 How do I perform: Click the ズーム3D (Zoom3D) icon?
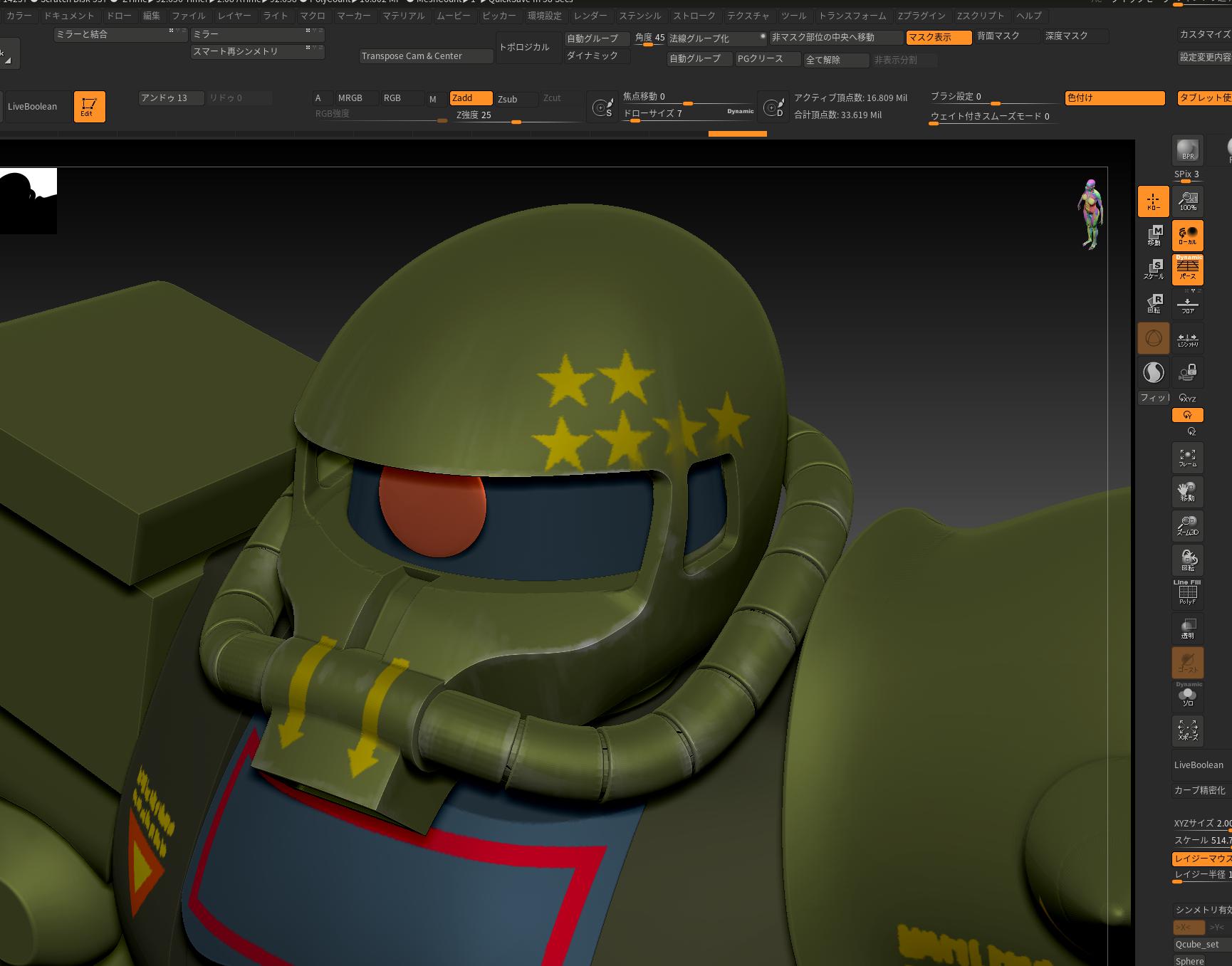[1187, 526]
